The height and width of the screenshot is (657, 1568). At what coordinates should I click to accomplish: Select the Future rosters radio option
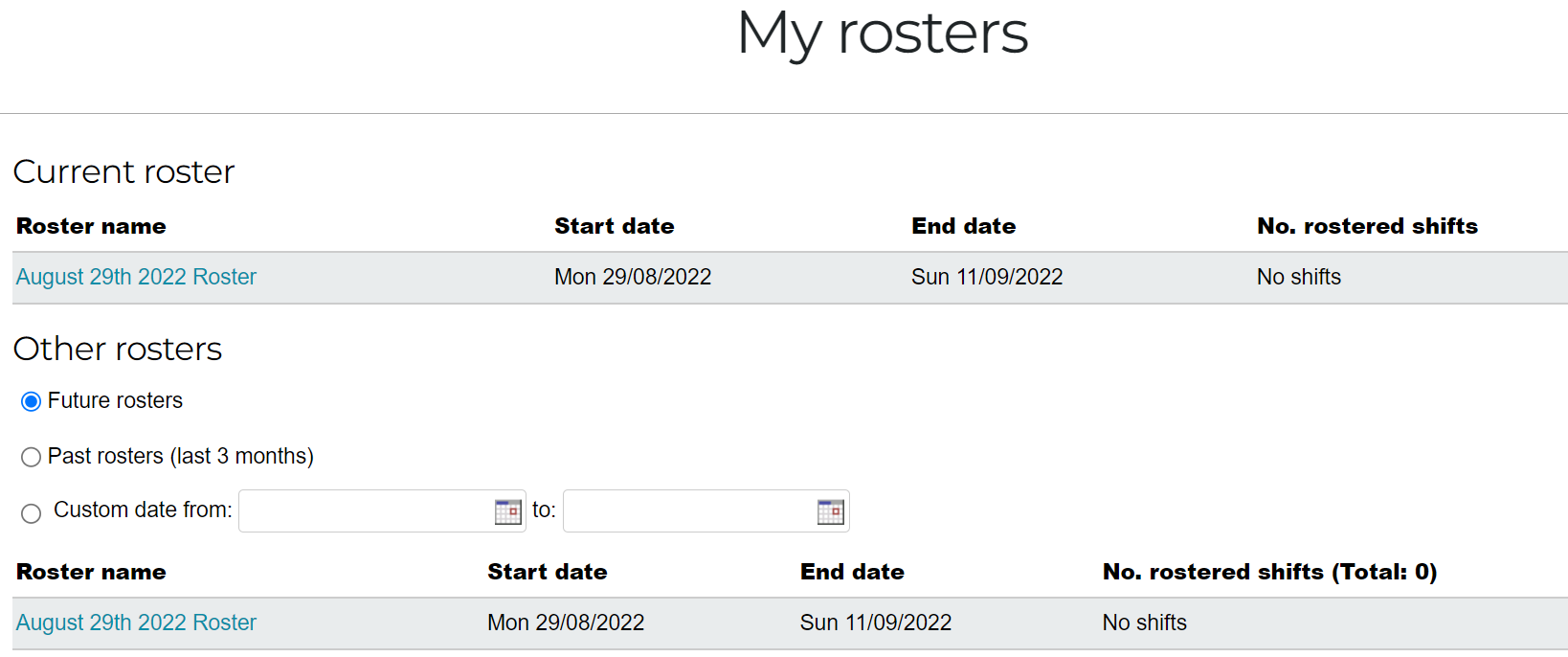(x=31, y=401)
